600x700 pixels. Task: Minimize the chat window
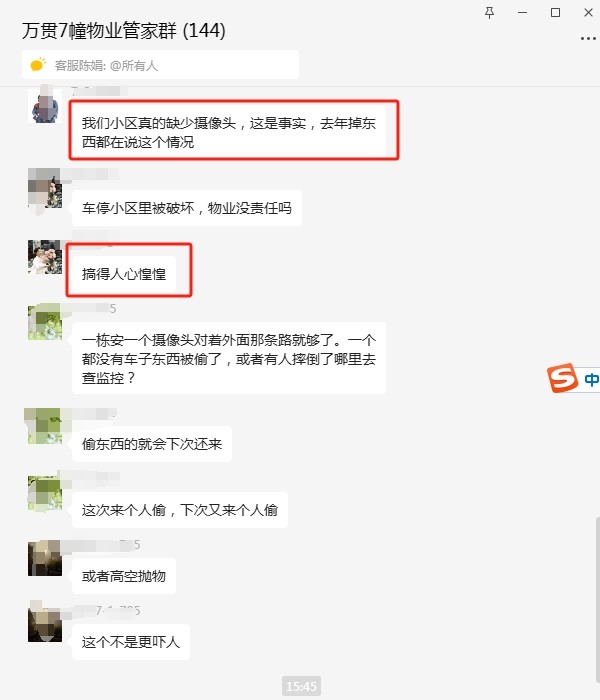[522, 12]
